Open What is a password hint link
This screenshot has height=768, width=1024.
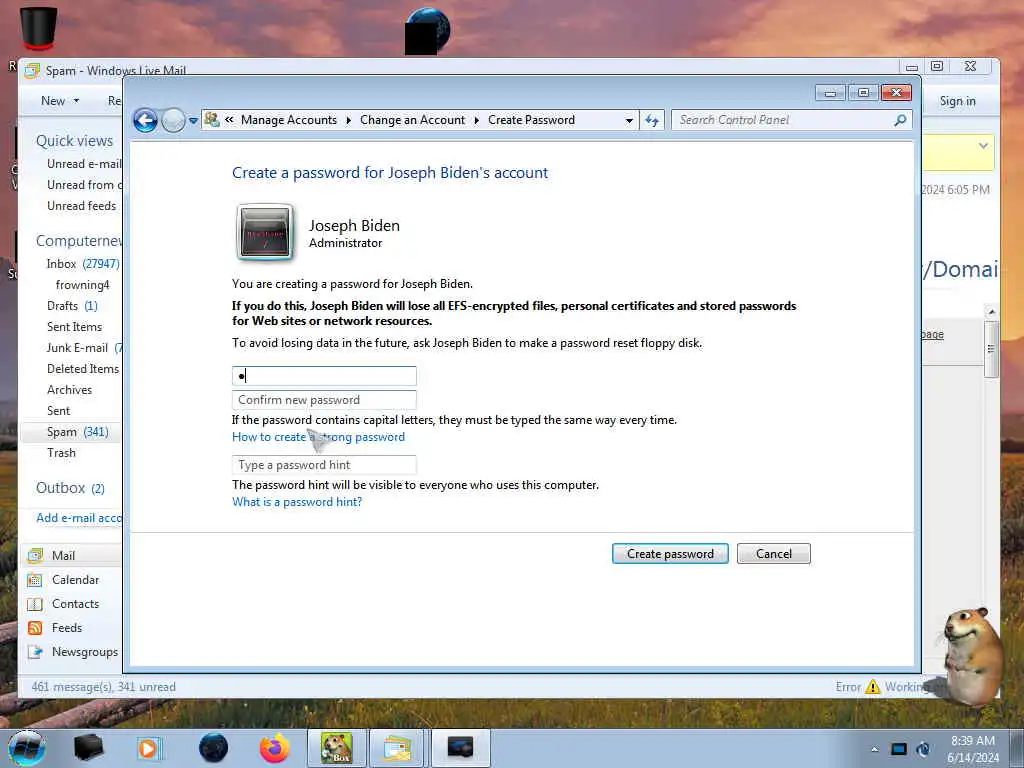296,502
